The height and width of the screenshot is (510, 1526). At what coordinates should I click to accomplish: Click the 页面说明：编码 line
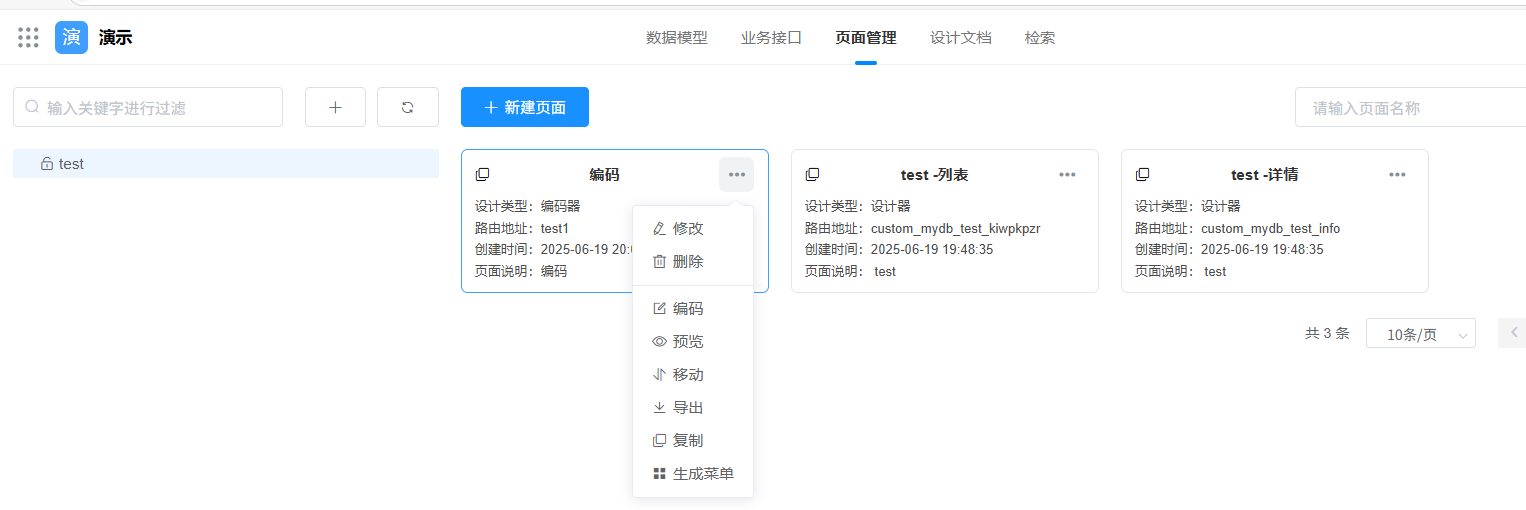coord(521,271)
